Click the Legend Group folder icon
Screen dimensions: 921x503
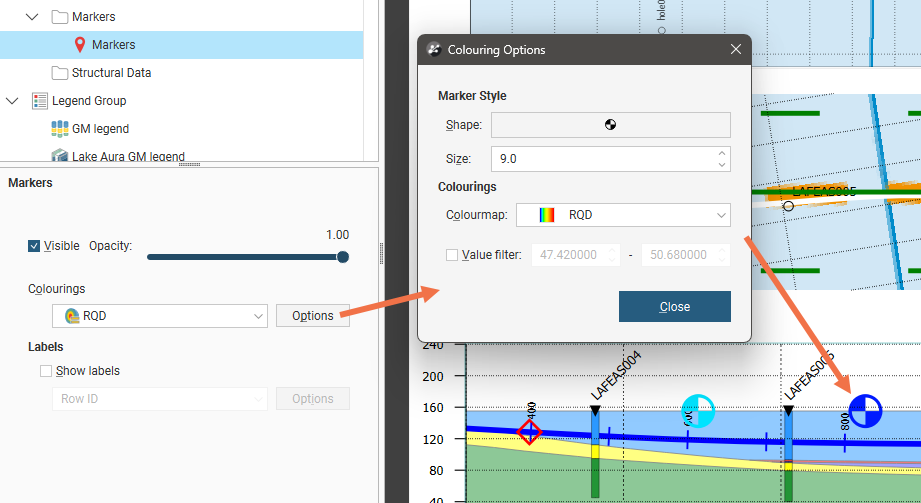tap(40, 101)
